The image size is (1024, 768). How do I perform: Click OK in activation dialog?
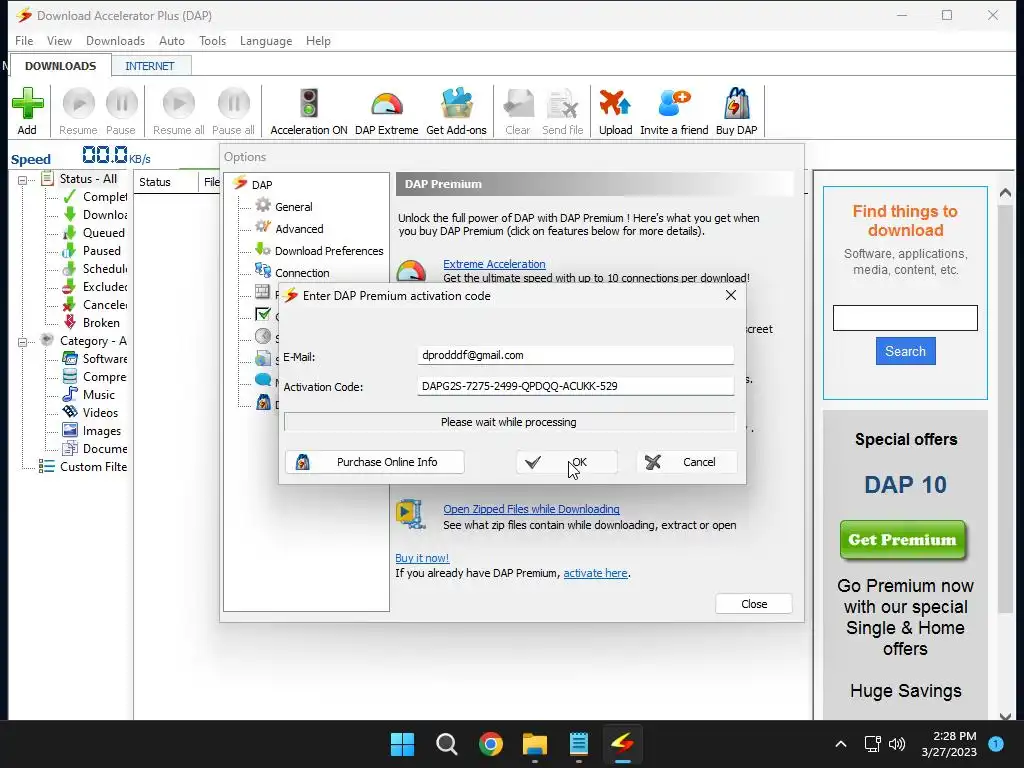566,462
